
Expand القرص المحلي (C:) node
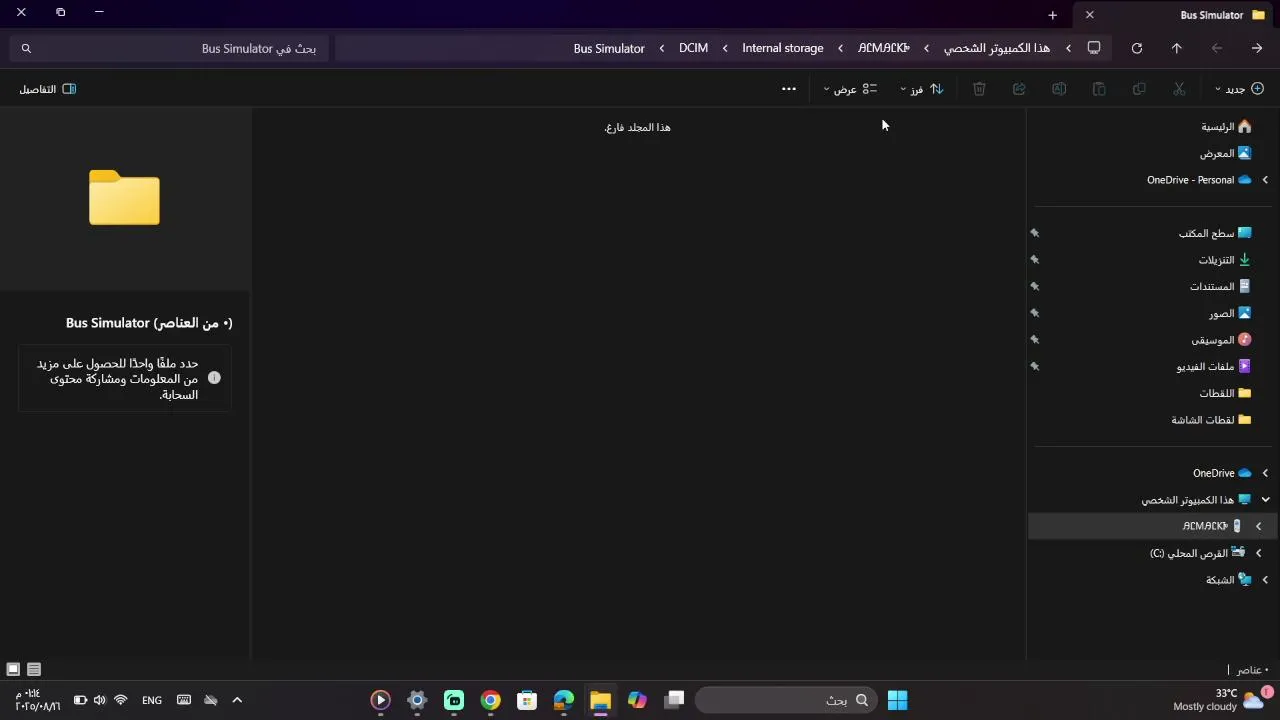[x=1258, y=553]
